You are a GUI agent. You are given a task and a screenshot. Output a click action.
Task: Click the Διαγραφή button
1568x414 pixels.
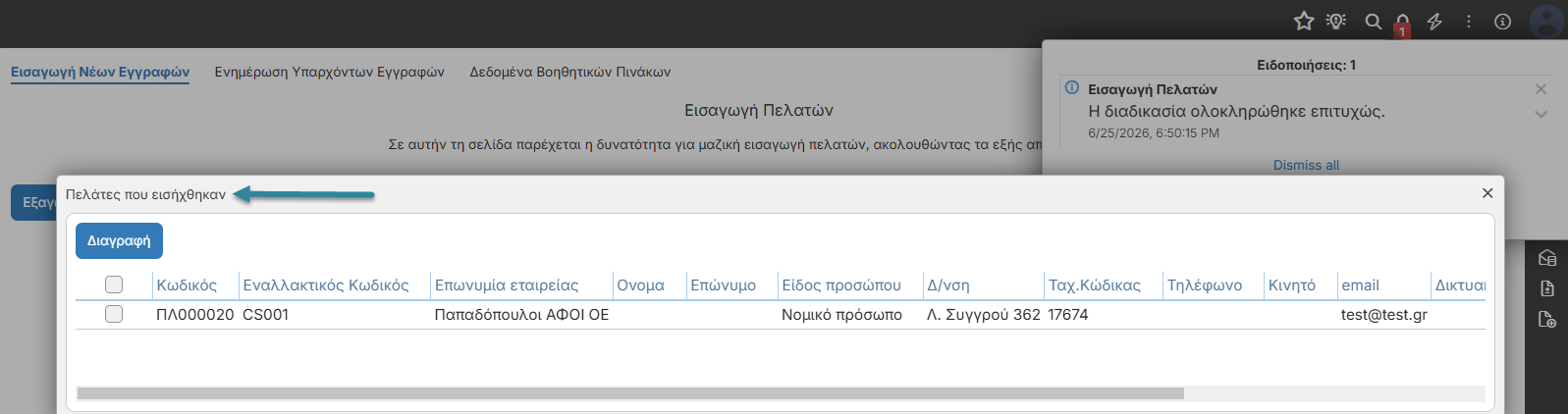click(119, 240)
